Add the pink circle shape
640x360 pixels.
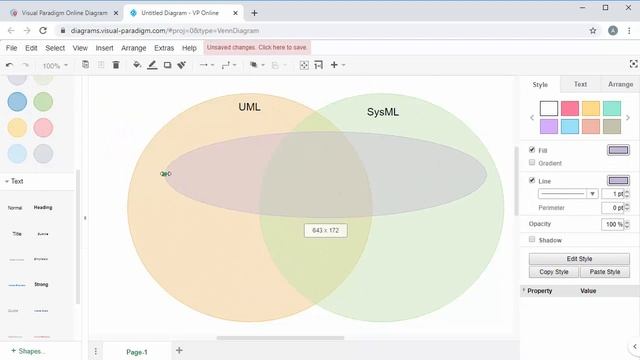[x=43, y=128]
